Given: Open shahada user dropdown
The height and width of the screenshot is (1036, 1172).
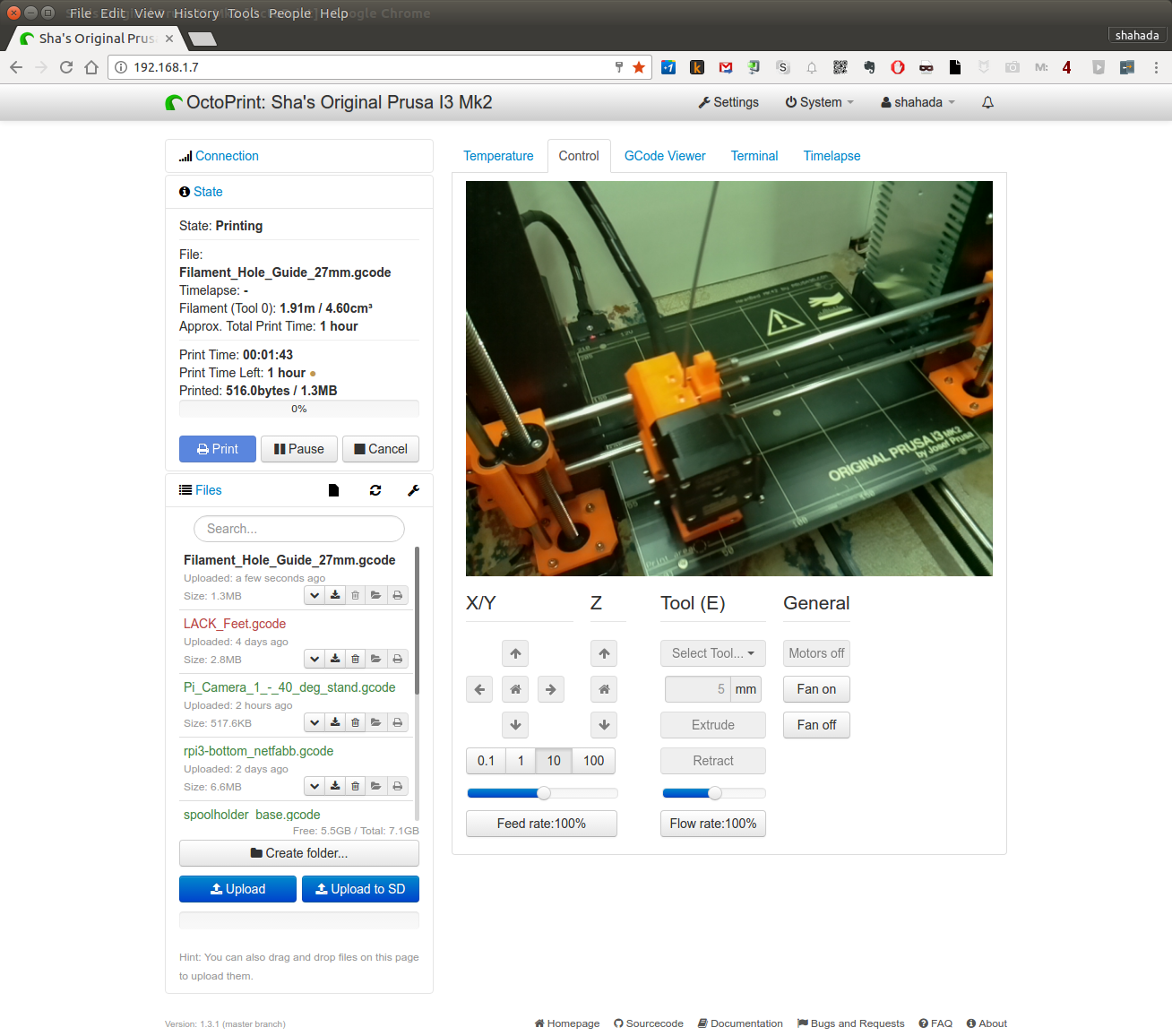Looking at the screenshot, I should coord(918,102).
